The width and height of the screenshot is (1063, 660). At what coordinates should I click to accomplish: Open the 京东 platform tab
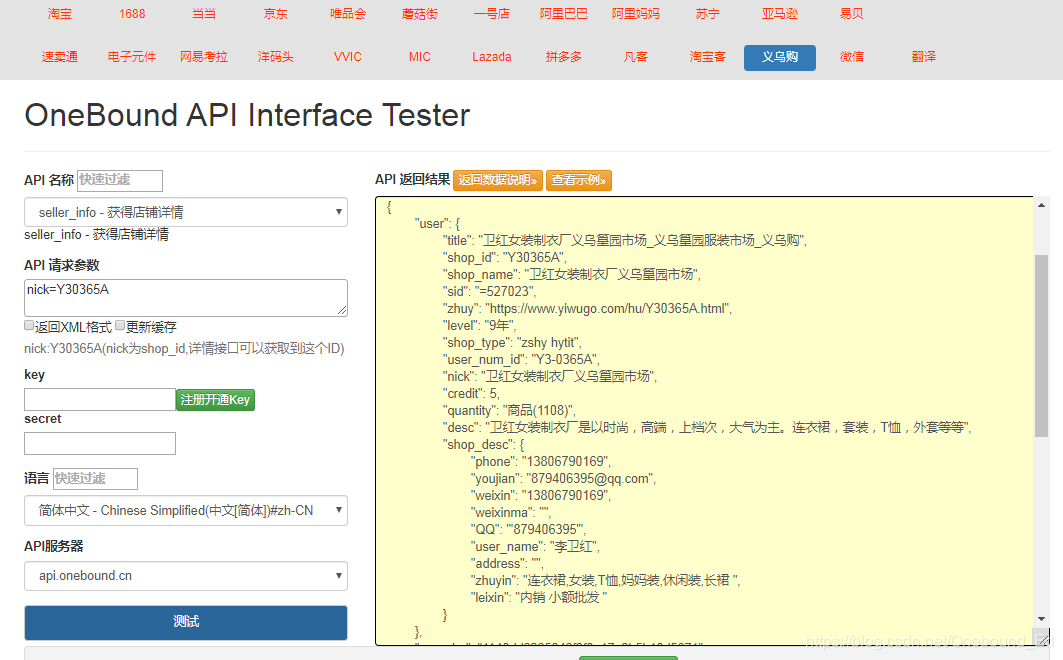click(x=276, y=14)
